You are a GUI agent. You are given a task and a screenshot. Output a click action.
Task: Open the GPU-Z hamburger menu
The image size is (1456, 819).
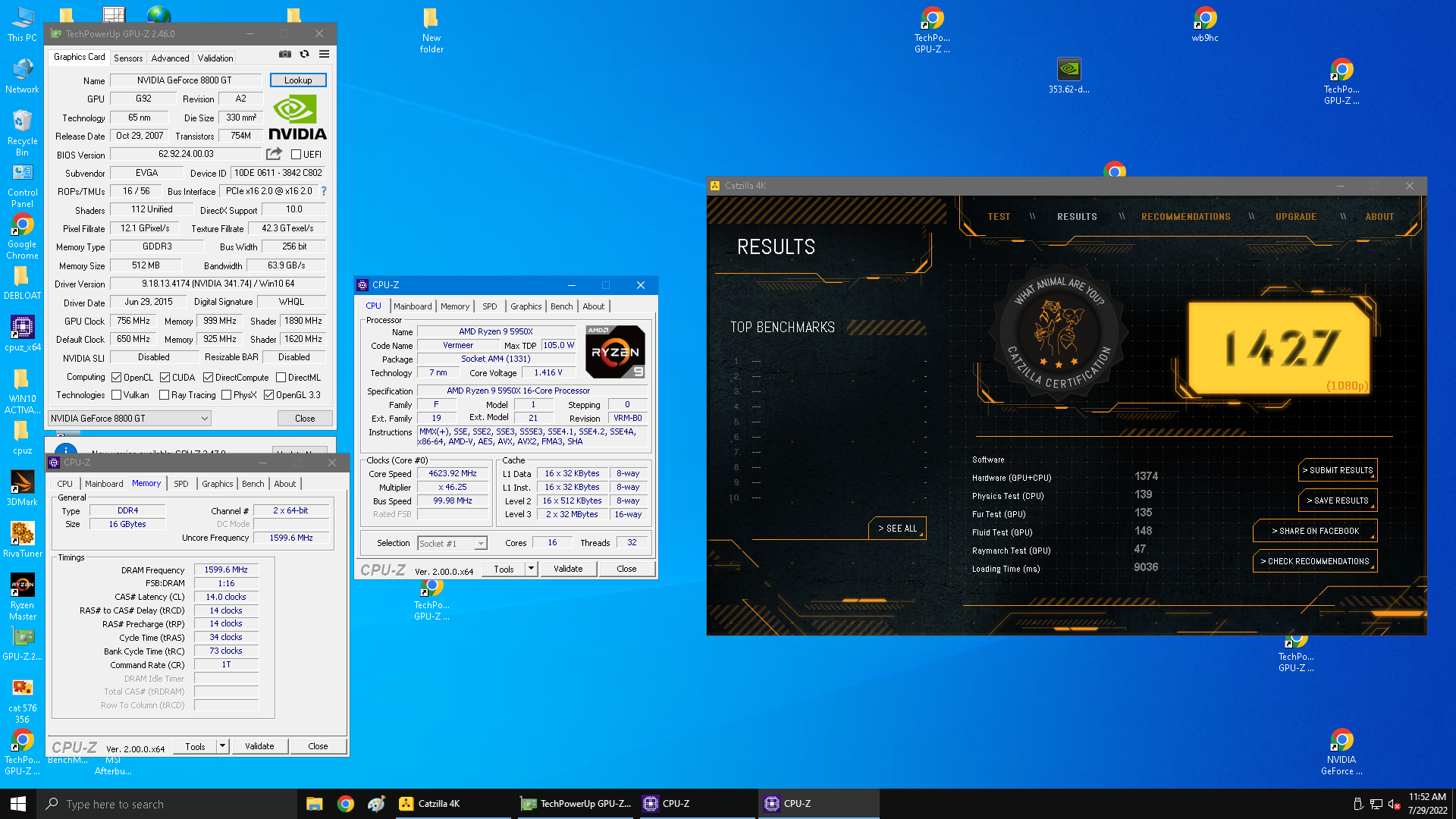[x=324, y=54]
